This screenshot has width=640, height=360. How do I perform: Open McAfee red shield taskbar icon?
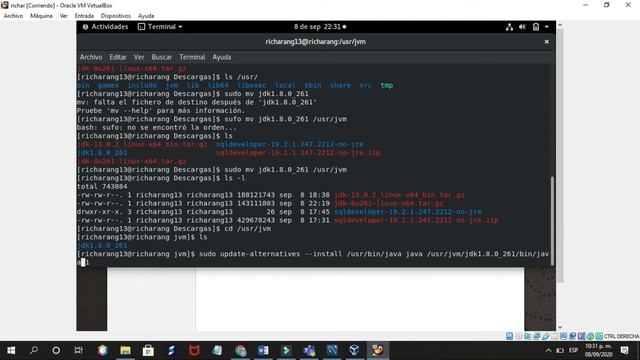(194, 350)
